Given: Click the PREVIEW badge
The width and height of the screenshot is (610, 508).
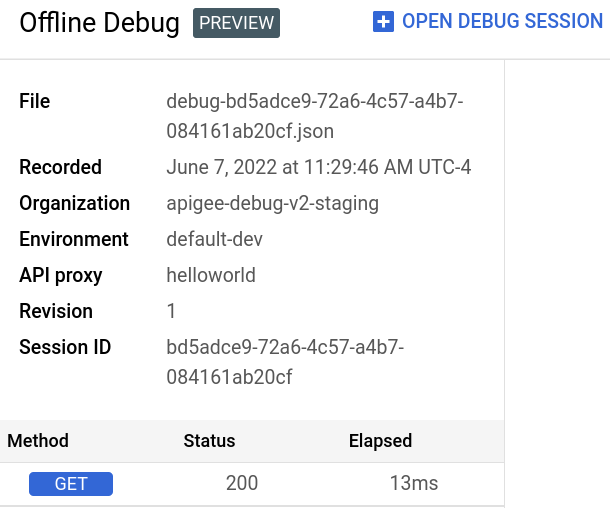Looking at the screenshot, I should pos(237,22).
